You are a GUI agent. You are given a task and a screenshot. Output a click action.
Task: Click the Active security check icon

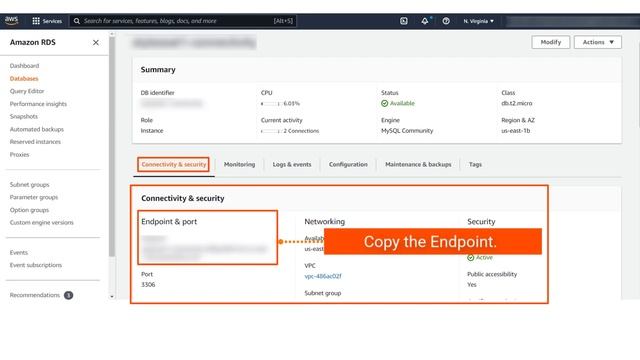coord(471,258)
